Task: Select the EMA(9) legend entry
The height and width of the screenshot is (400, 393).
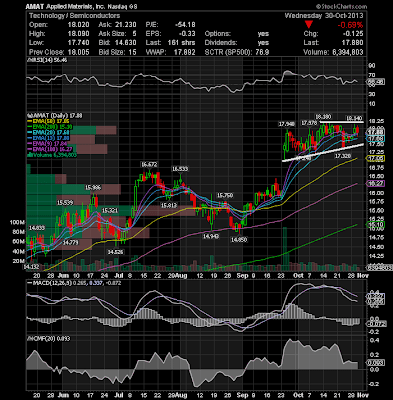Action: 47,144
